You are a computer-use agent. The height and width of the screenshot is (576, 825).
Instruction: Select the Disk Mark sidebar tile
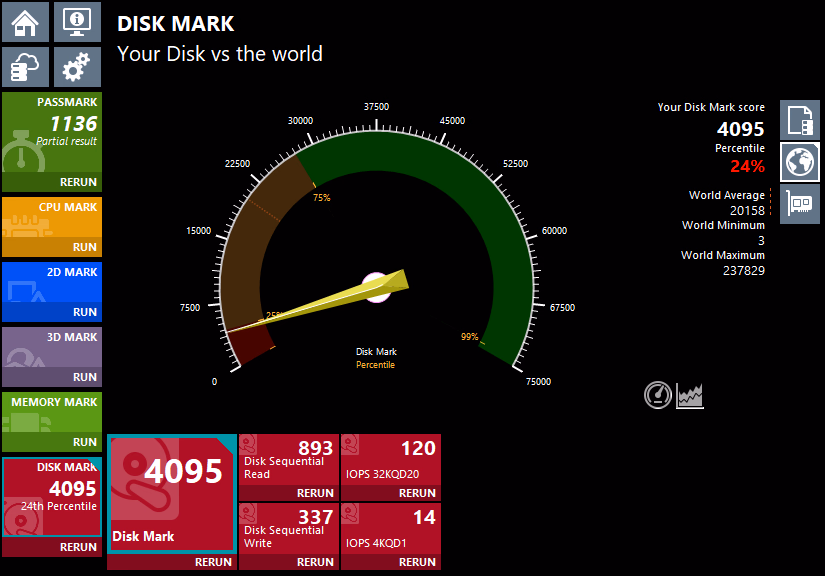coord(51,495)
